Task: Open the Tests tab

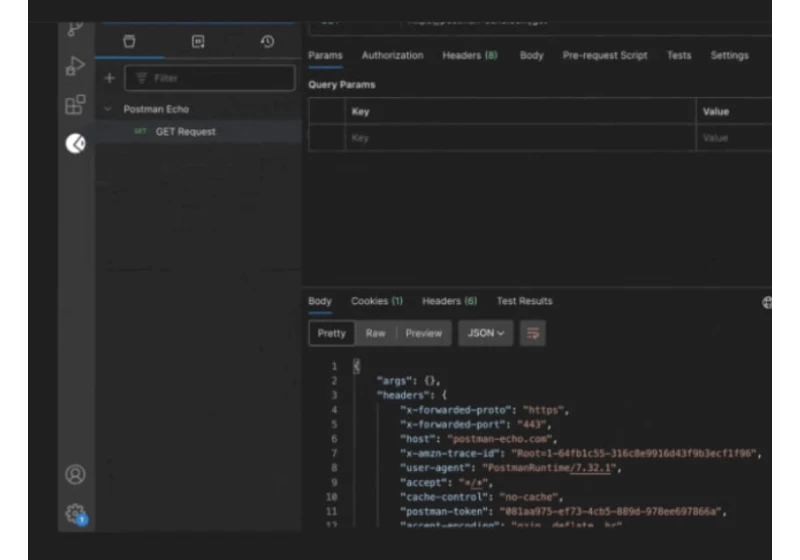Action: [x=679, y=55]
